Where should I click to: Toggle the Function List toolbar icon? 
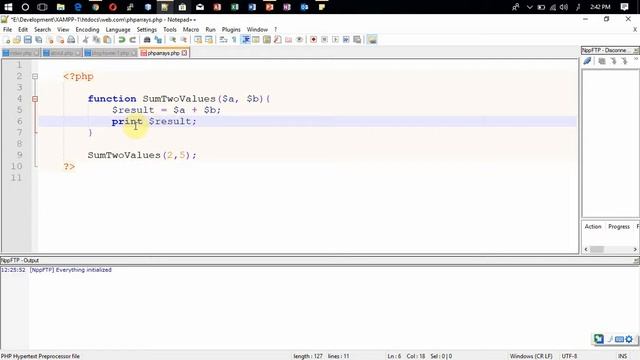pos(278,40)
